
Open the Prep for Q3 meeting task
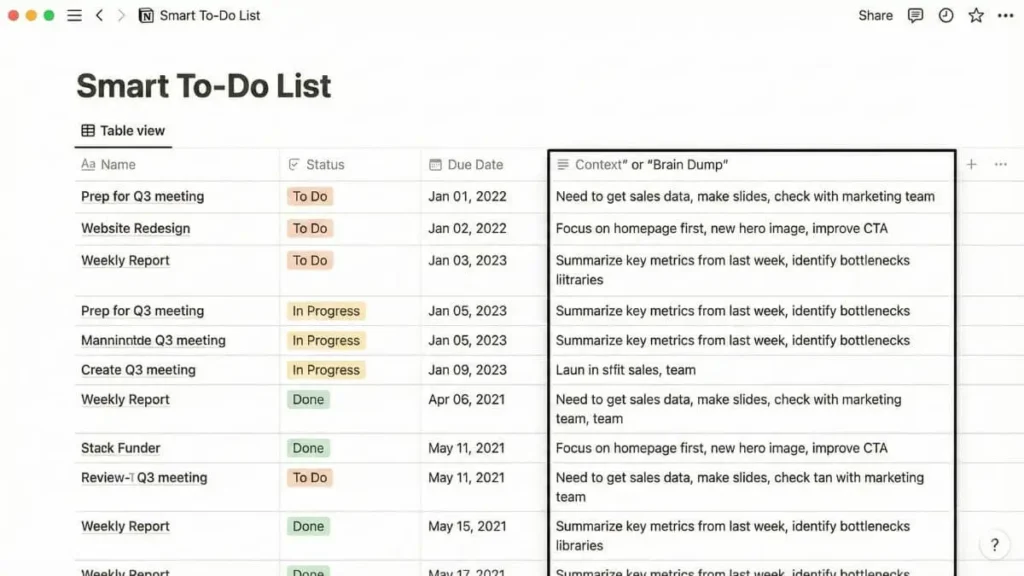pos(142,196)
